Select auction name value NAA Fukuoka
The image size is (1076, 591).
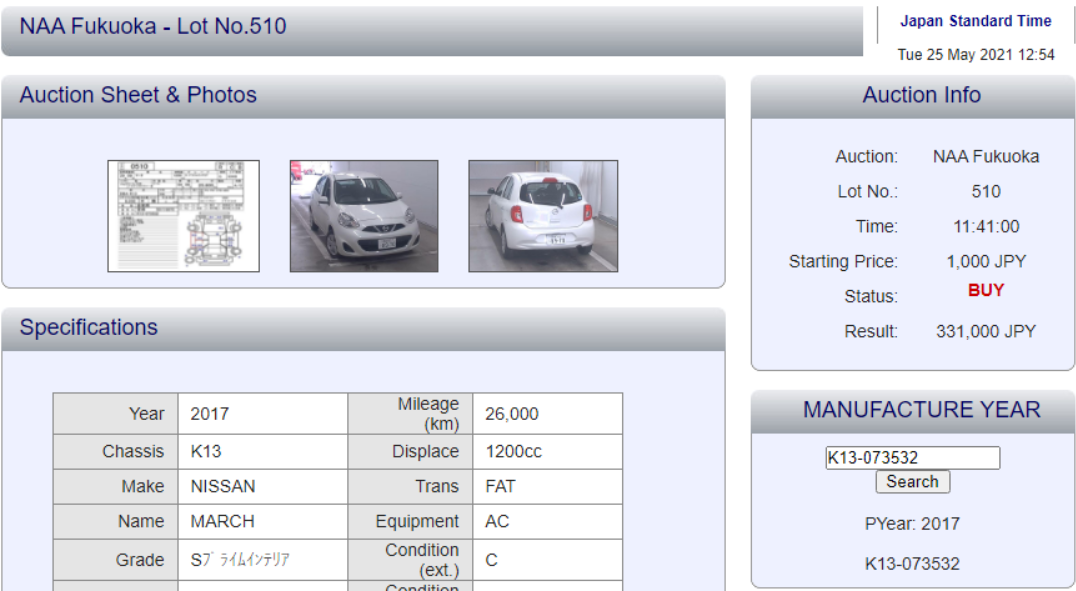[985, 157]
